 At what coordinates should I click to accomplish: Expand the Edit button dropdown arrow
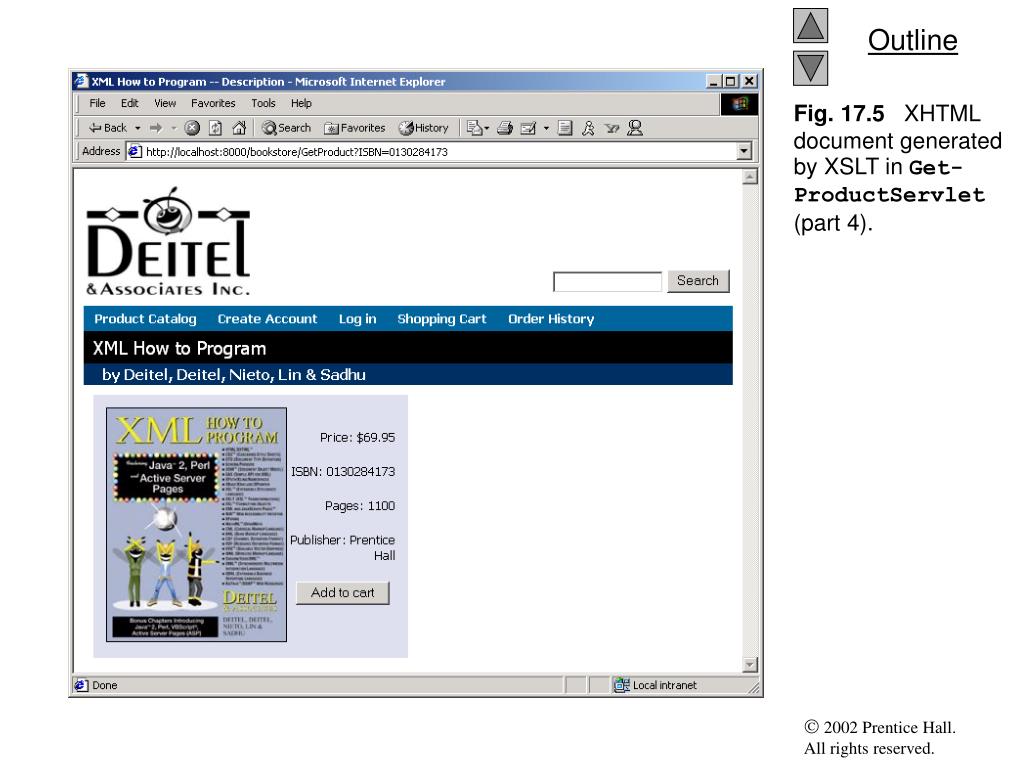pos(546,128)
